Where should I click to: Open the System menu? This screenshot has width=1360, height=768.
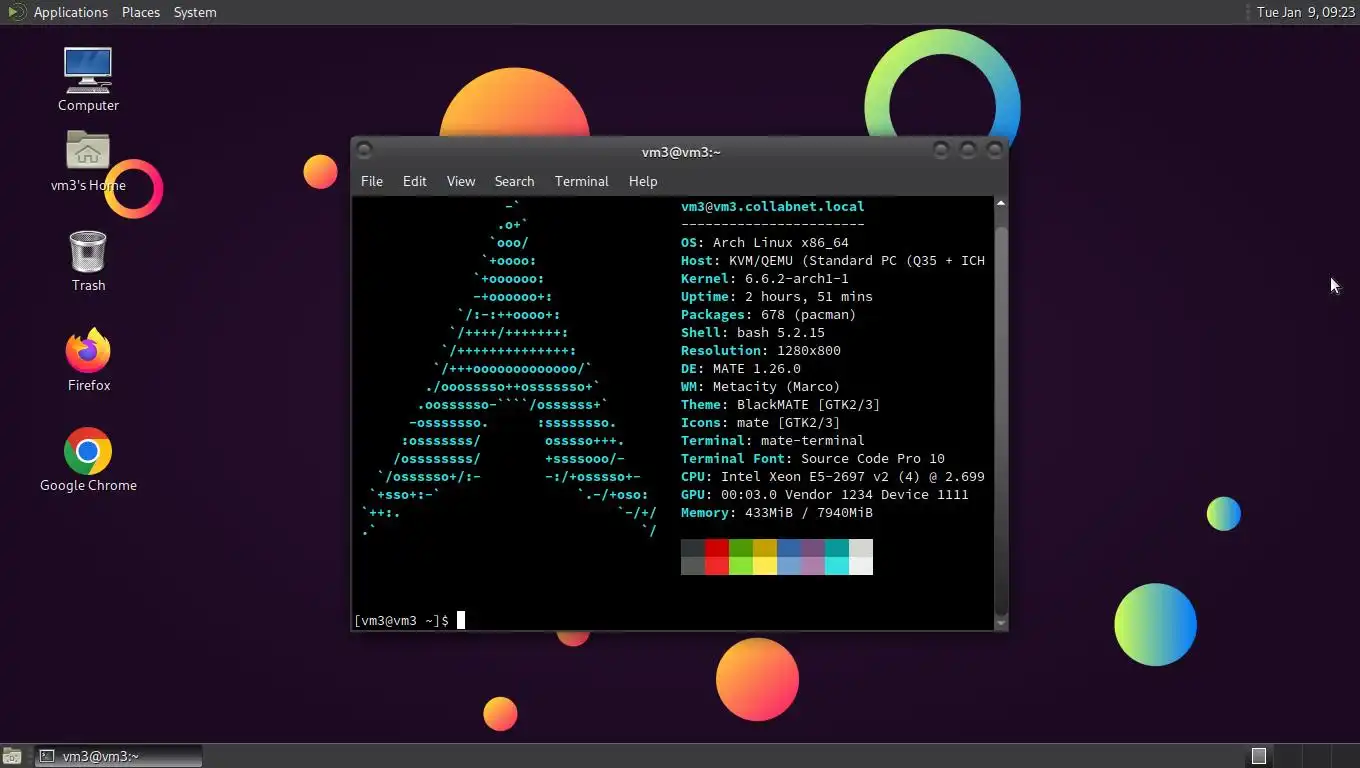[x=195, y=12]
